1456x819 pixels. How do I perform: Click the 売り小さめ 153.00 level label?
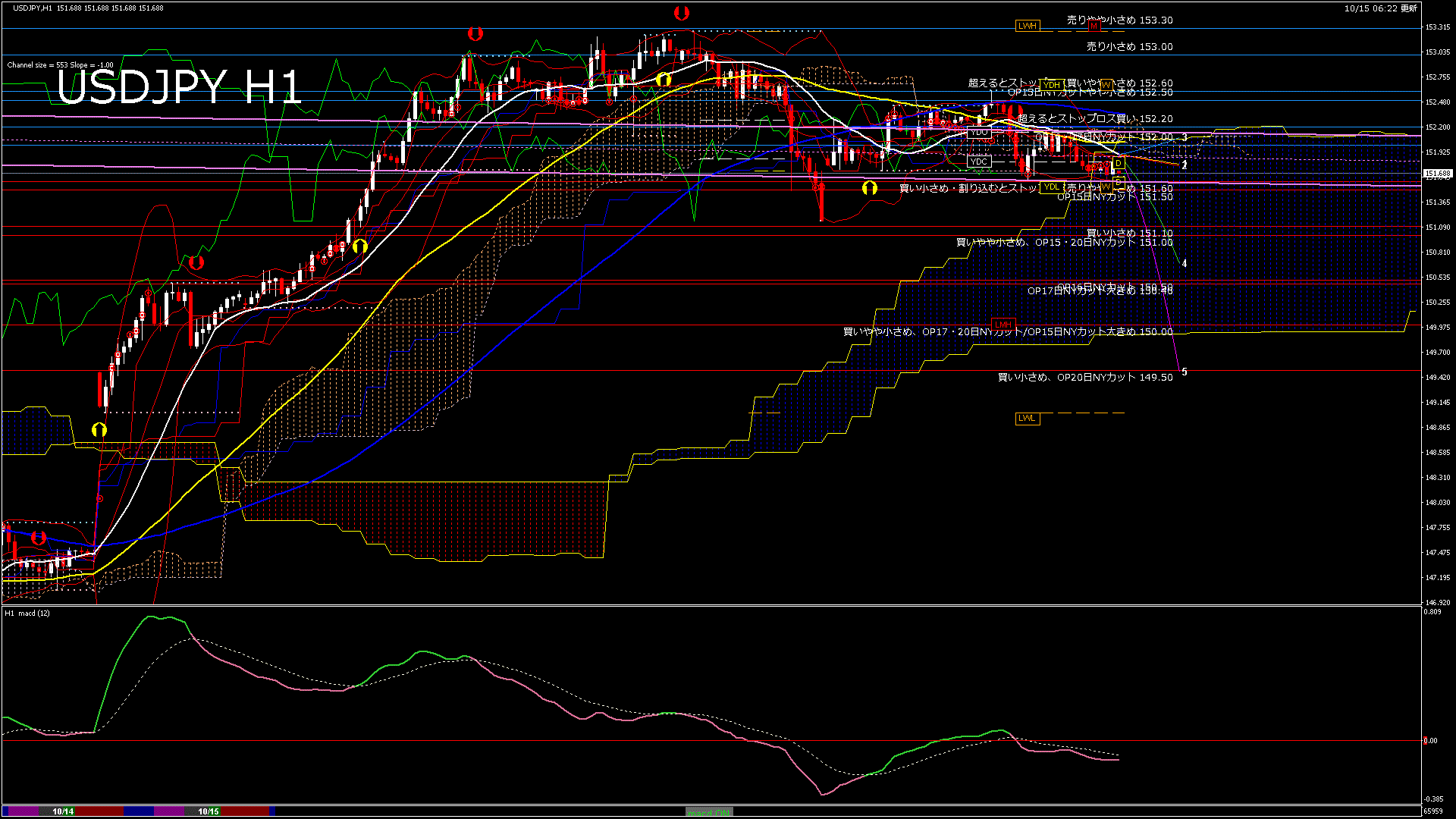(1129, 47)
